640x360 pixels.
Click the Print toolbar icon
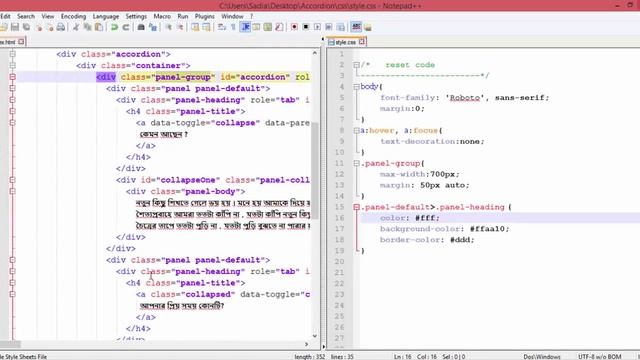click(x=61, y=27)
